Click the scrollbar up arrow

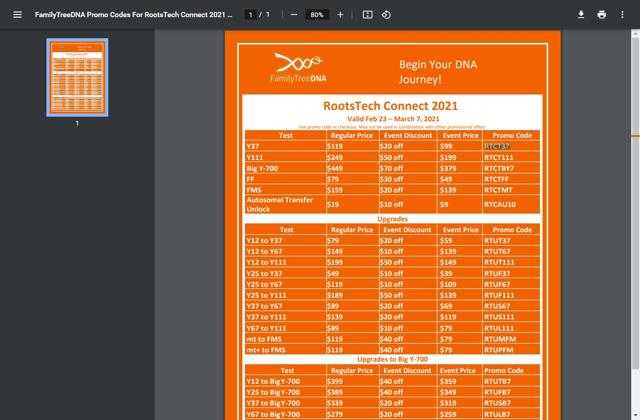pyautogui.click(x=635, y=34)
